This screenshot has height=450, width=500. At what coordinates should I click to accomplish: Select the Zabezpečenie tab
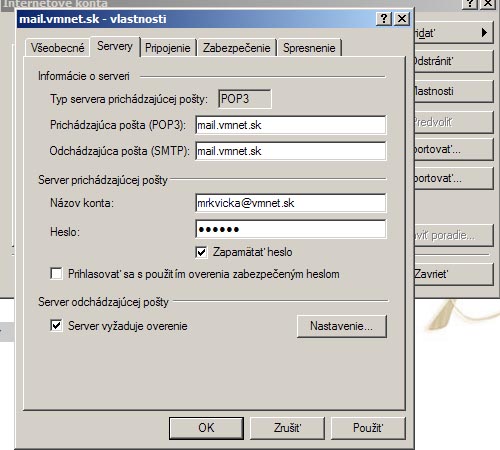coord(237,48)
